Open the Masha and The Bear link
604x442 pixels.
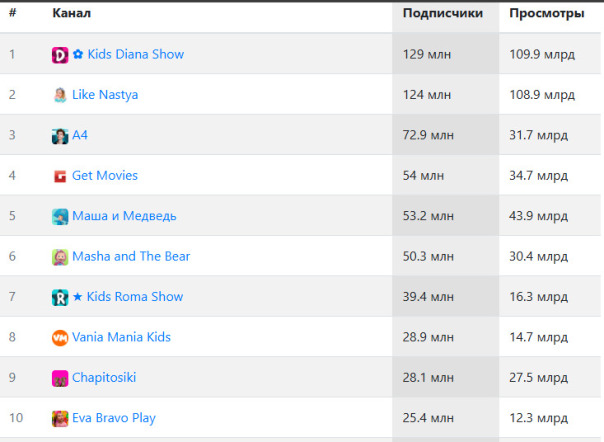[131, 256]
